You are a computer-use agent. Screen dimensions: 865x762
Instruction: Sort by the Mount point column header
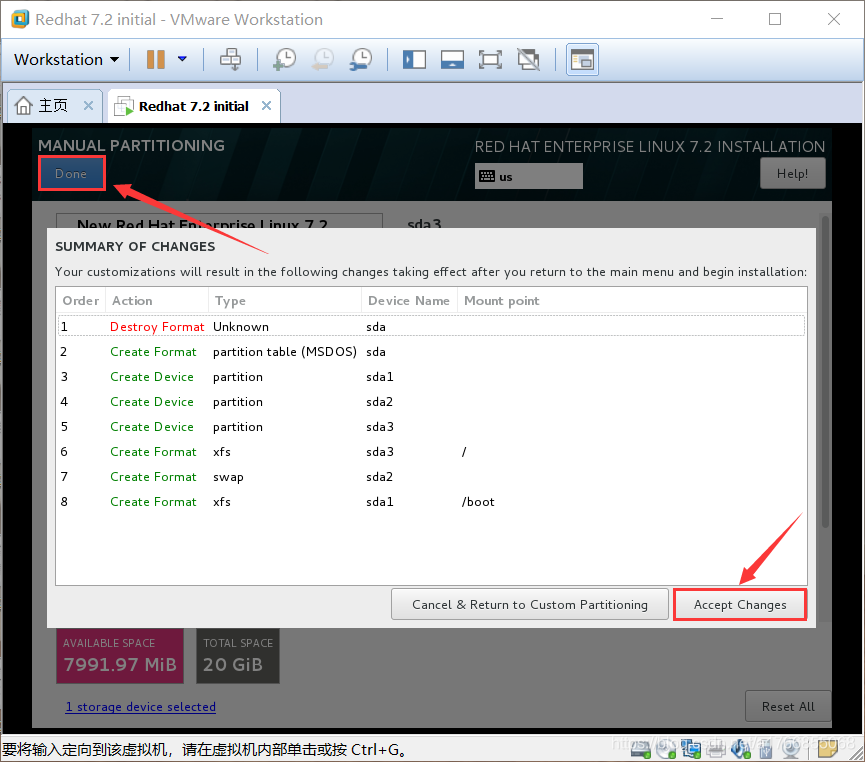[632, 301]
